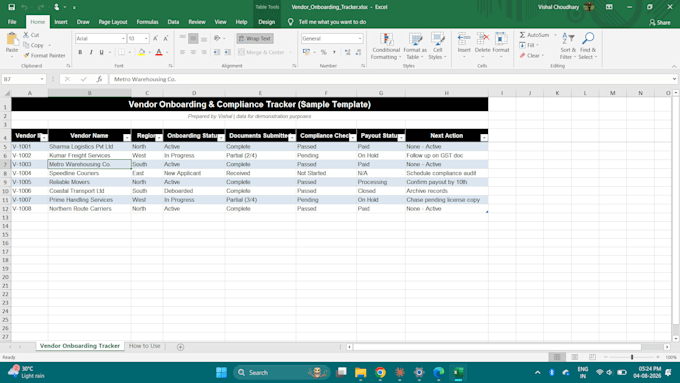Open the Vendor Name column filter dropdown
Screen dimensions: 680x383
click(x=127, y=138)
